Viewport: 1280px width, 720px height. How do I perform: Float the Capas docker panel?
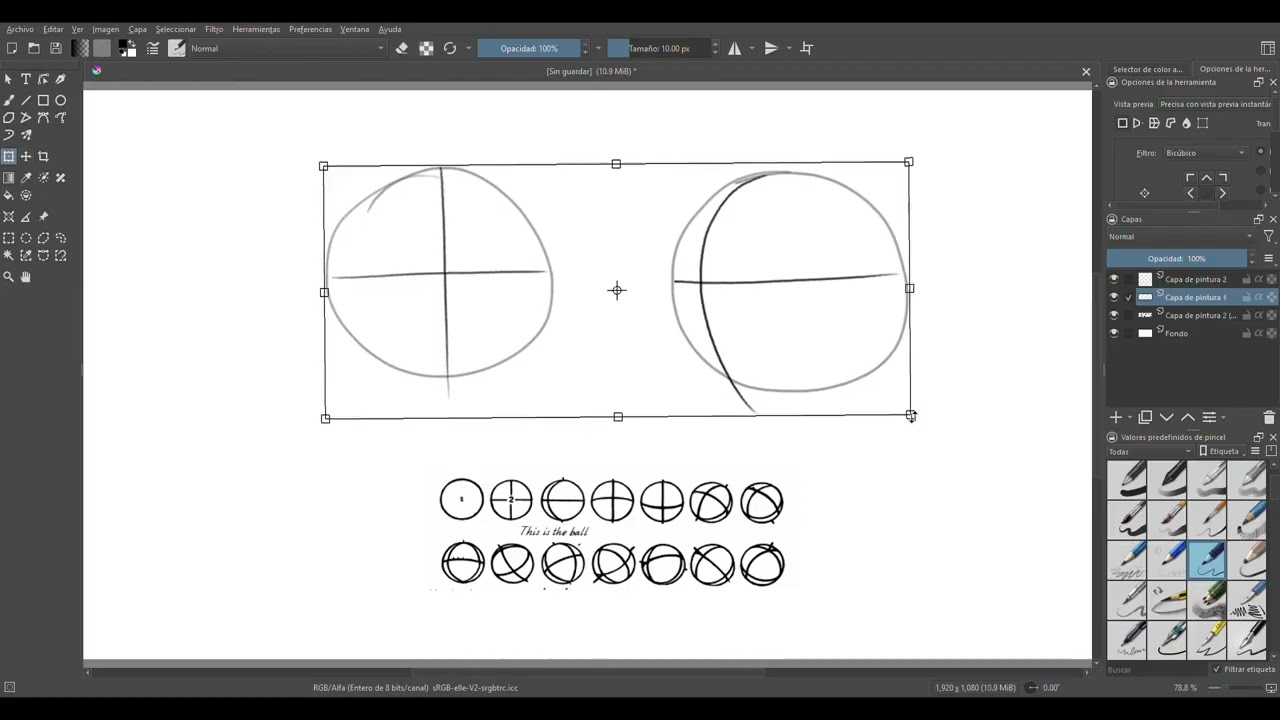pos(1258,219)
